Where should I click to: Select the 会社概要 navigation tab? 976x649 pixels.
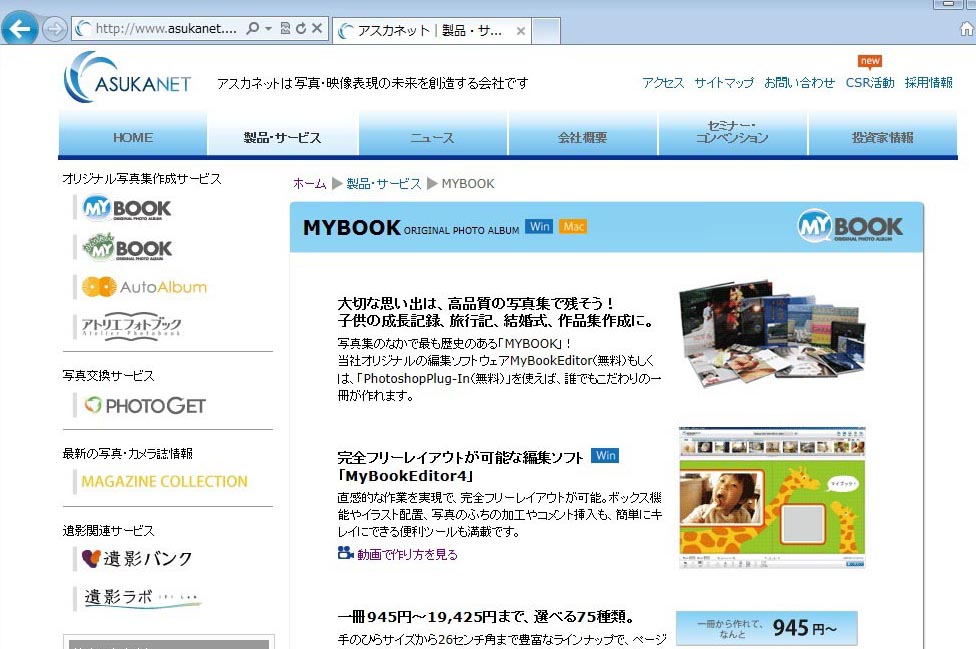(x=582, y=137)
